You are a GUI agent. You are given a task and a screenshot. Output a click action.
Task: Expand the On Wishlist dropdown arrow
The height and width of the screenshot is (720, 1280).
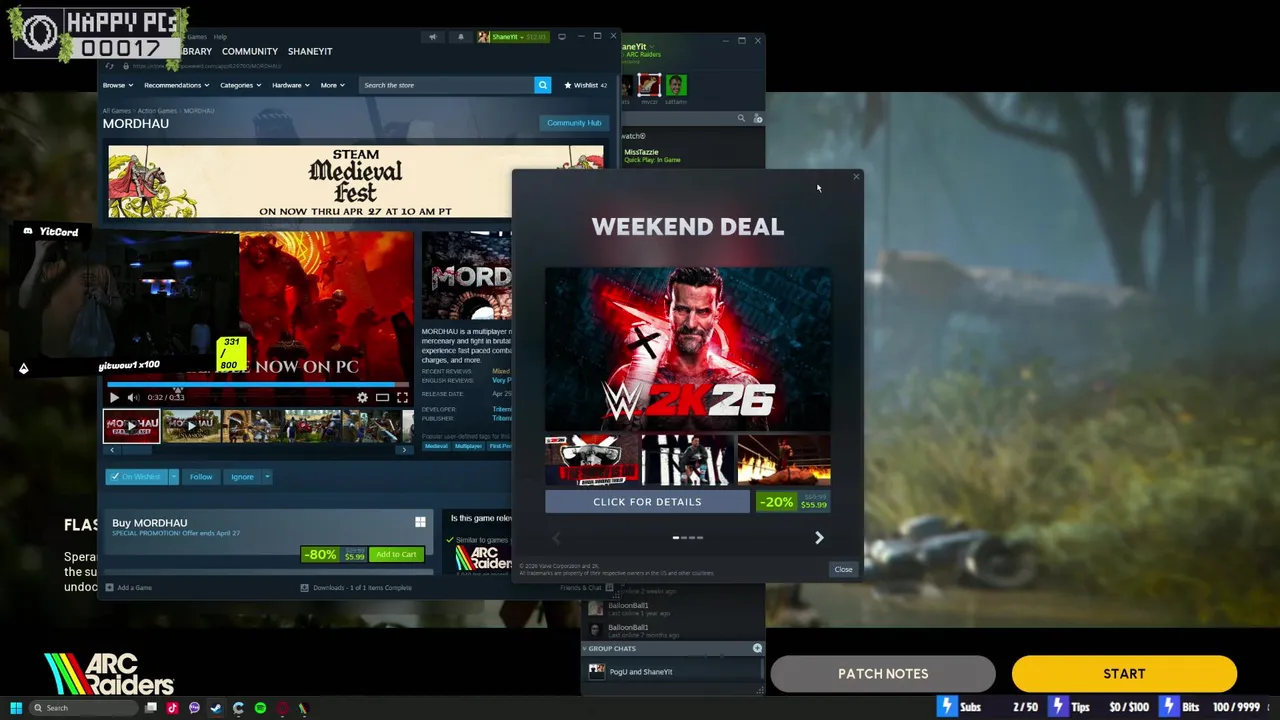pyautogui.click(x=173, y=477)
